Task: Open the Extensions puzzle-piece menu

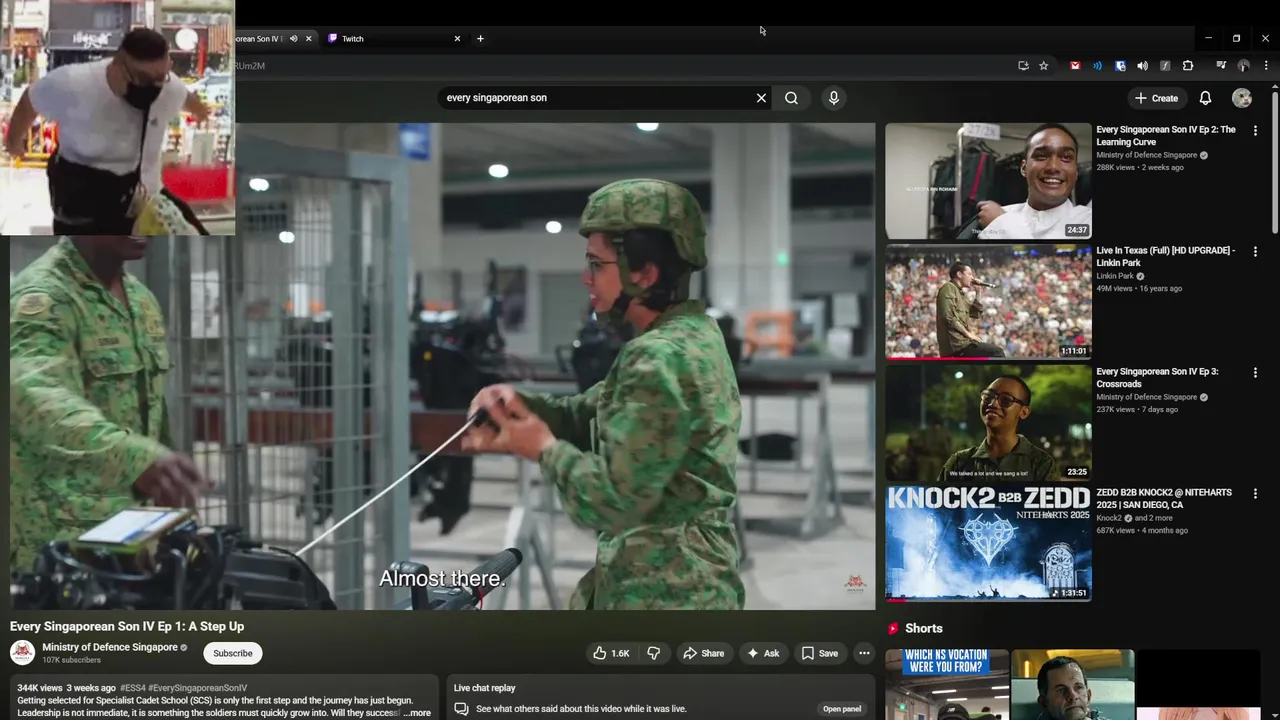Action: coord(1188,66)
